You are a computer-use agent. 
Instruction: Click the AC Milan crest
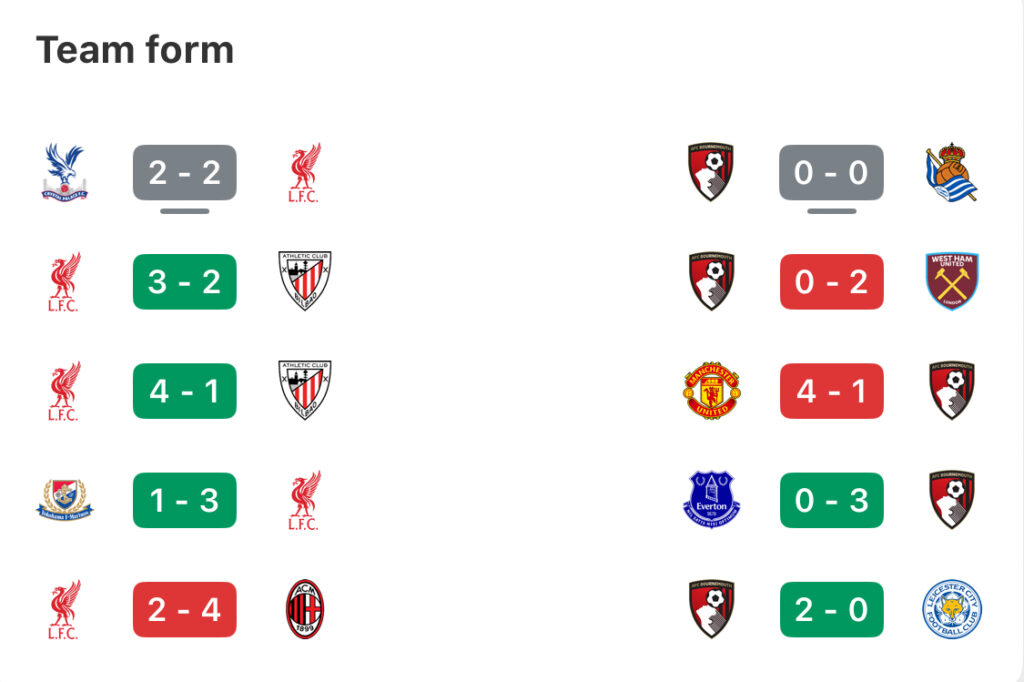pyautogui.click(x=305, y=609)
